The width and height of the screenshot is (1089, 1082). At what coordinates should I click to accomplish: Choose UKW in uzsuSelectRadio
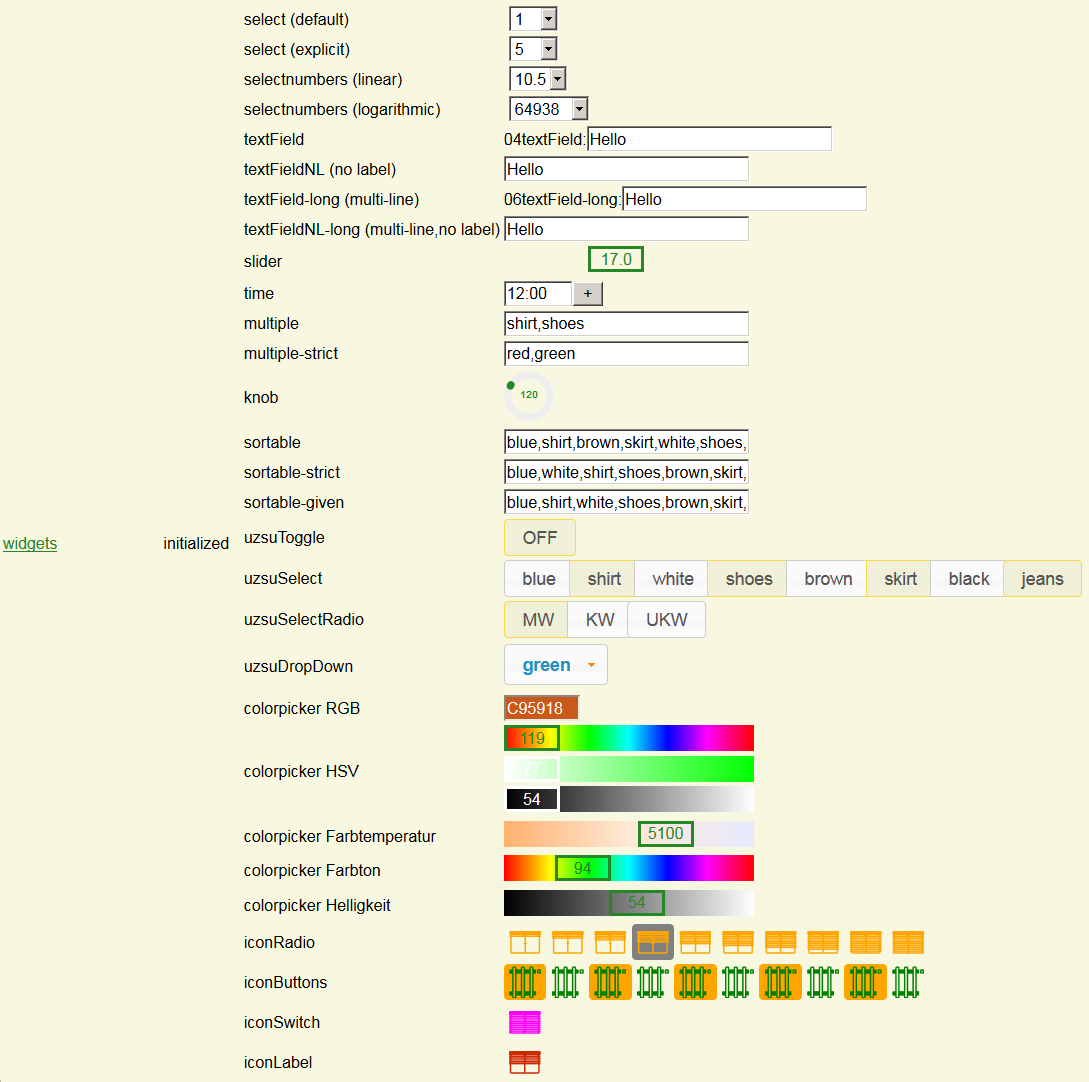click(667, 619)
